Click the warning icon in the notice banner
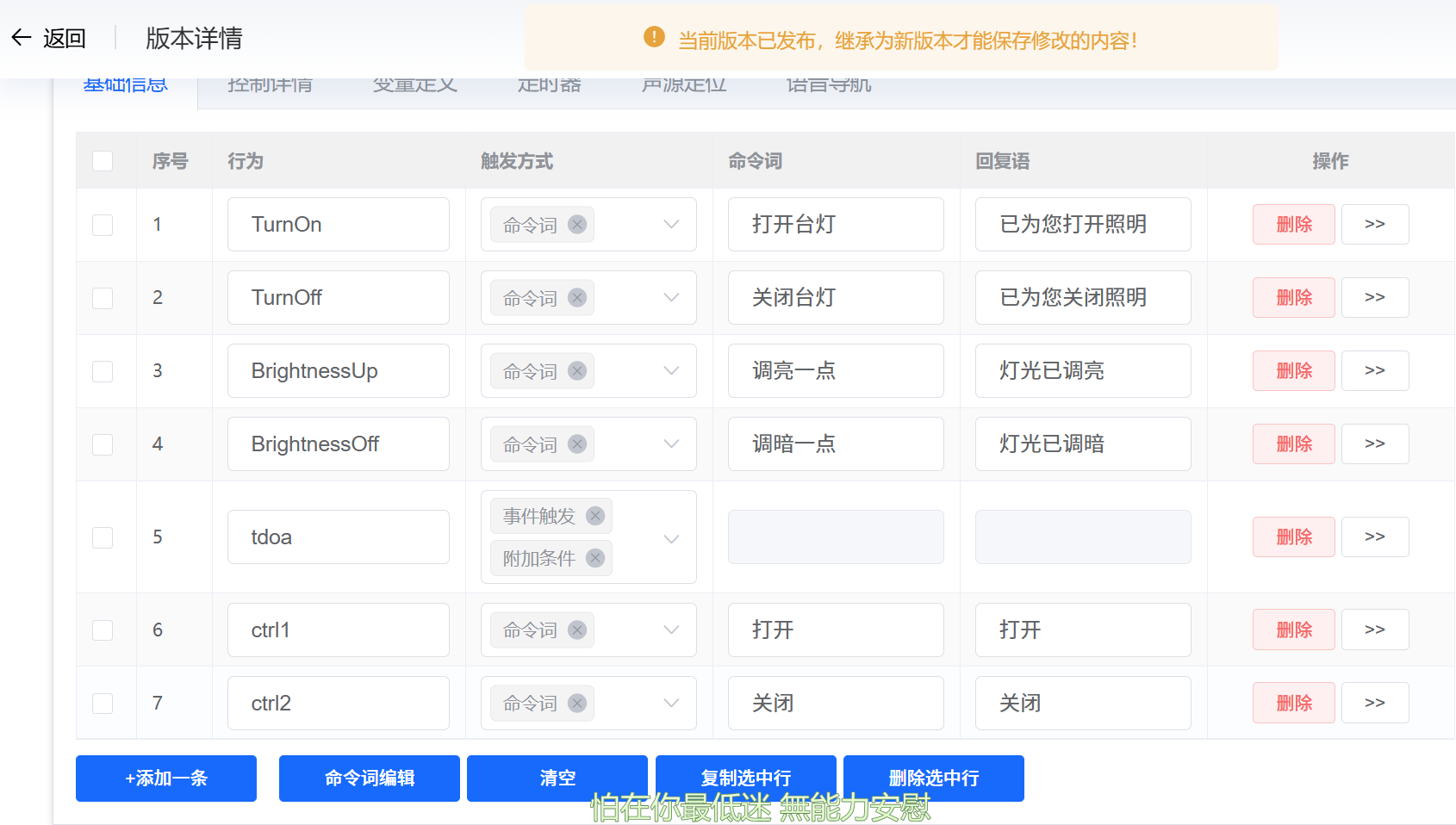 click(653, 38)
